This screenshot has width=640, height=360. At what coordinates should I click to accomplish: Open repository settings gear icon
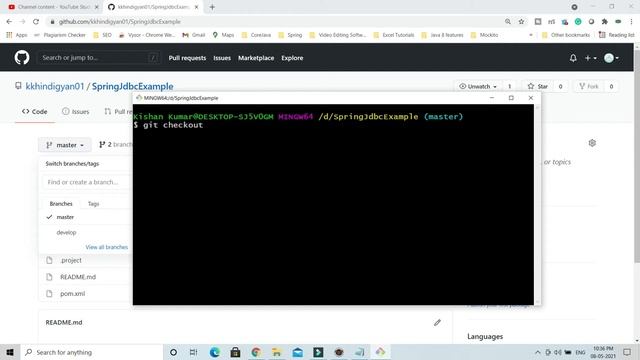click(592, 143)
